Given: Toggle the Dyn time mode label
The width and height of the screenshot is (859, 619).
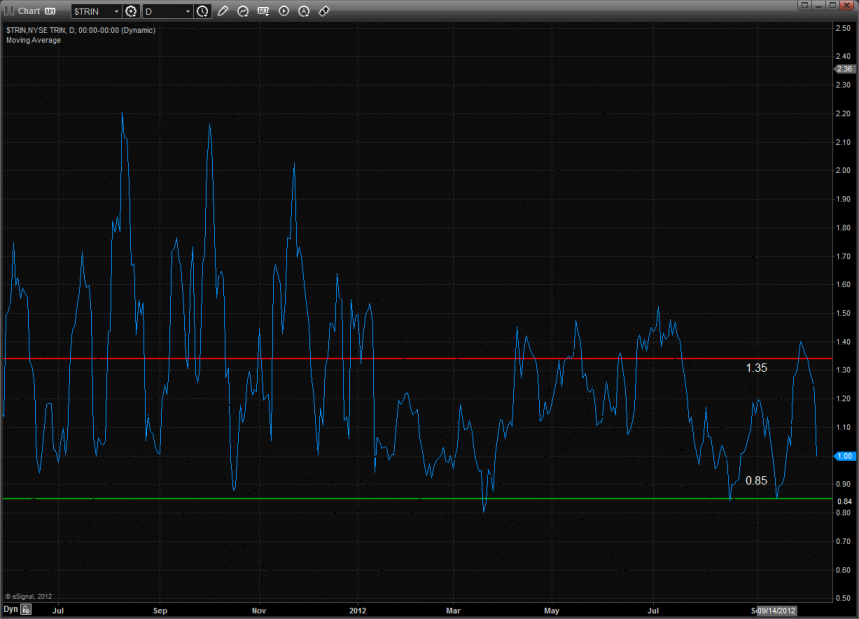Looking at the screenshot, I should tap(10, 608).
